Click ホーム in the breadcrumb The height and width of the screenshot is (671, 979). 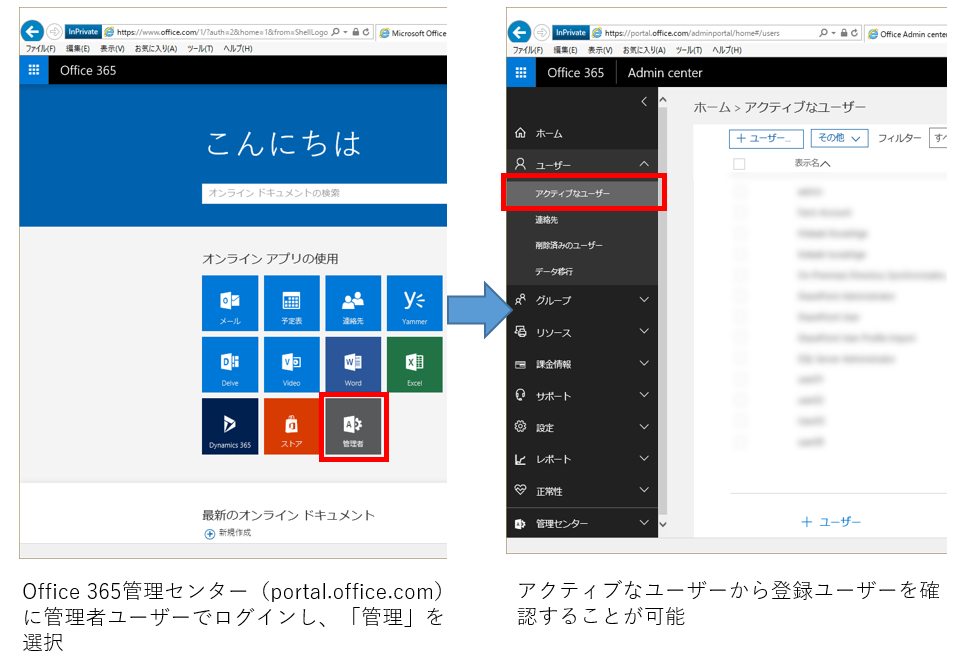(x=712, y=107)
